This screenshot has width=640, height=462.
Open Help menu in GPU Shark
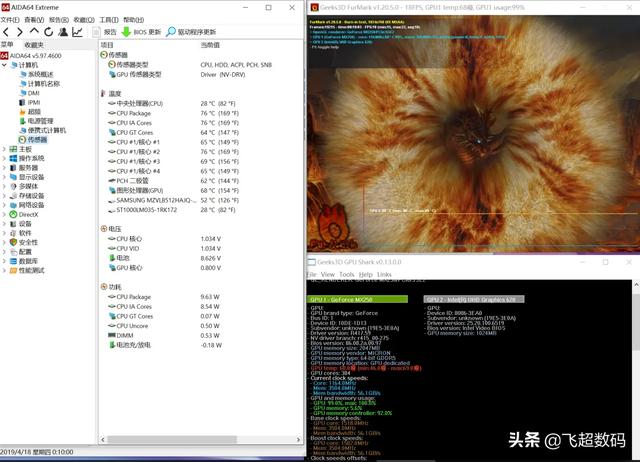point(365,274)
